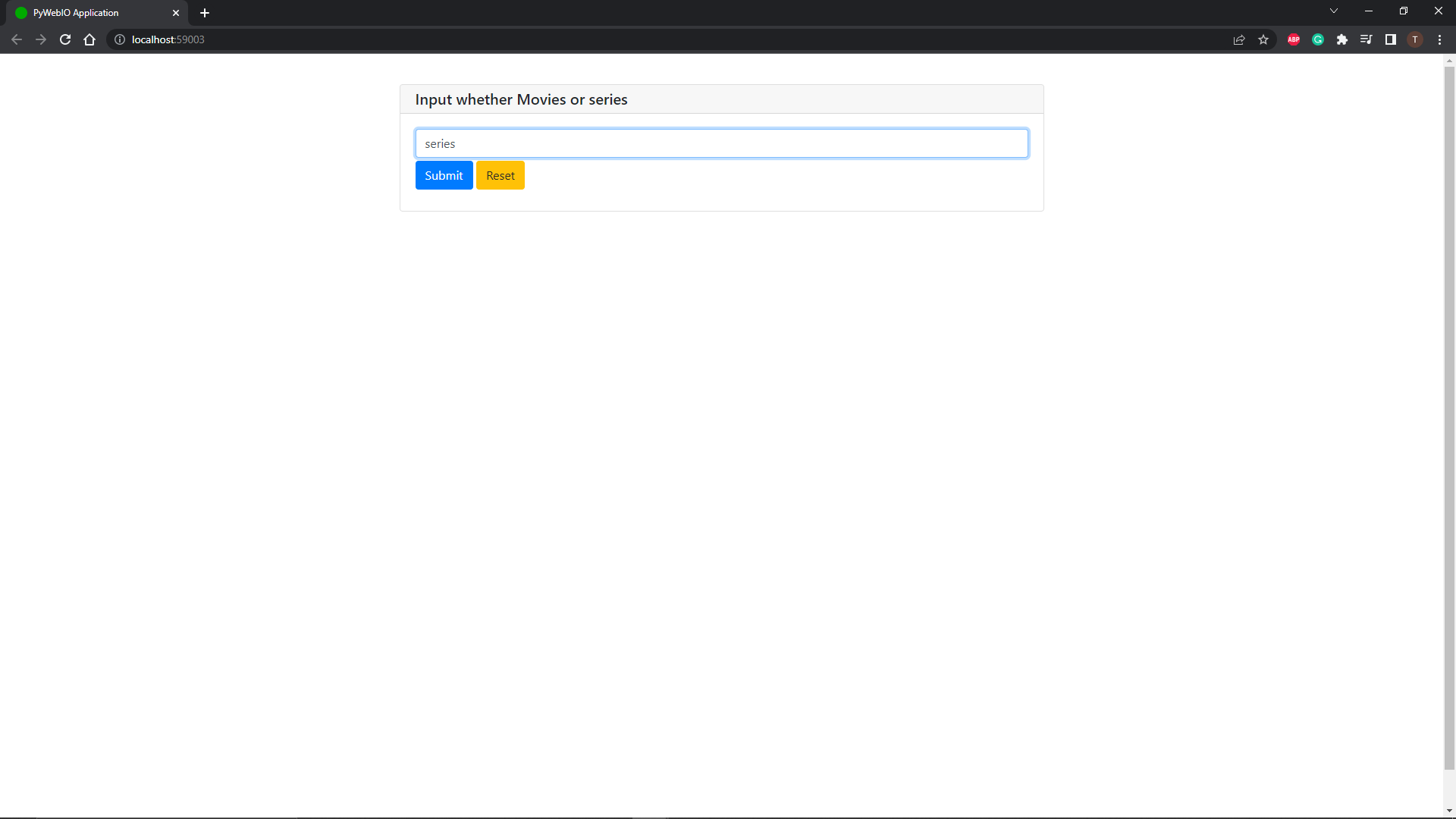
Task: Close the PyWebIO Application tab
Action: 176,13
